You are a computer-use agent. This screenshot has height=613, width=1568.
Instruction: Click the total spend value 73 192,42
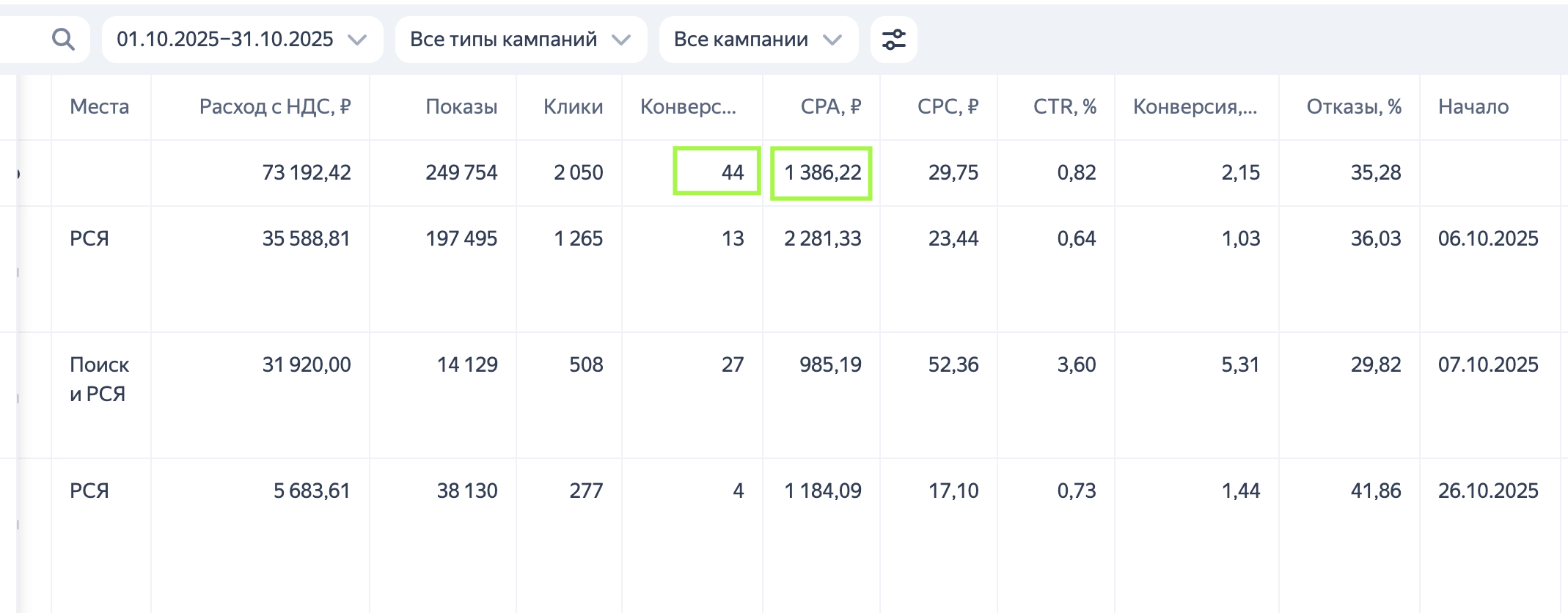point(307,173)
